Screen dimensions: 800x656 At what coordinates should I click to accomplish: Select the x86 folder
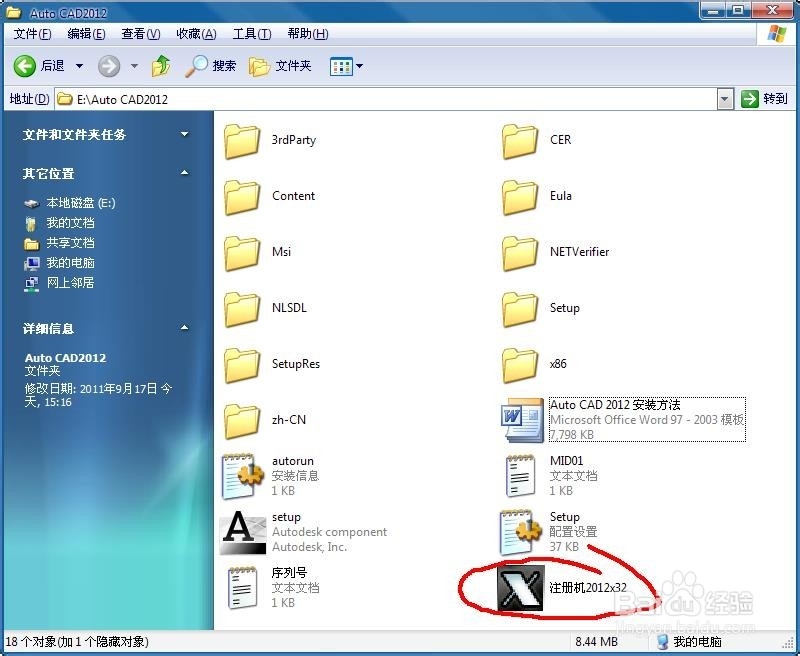(x=534, y=365)
